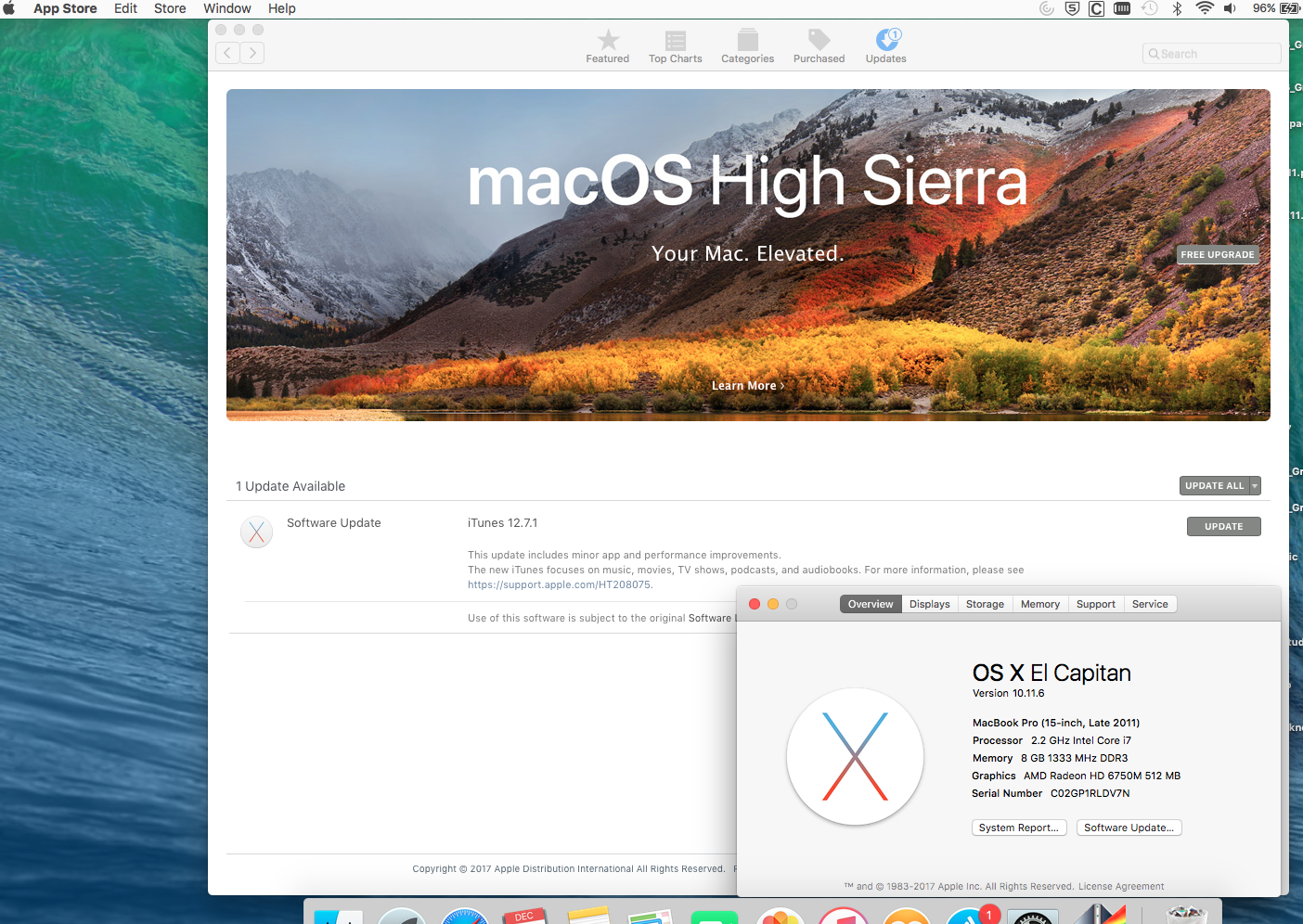
Task: Switch to the Memory tab
Action: 1040,604
